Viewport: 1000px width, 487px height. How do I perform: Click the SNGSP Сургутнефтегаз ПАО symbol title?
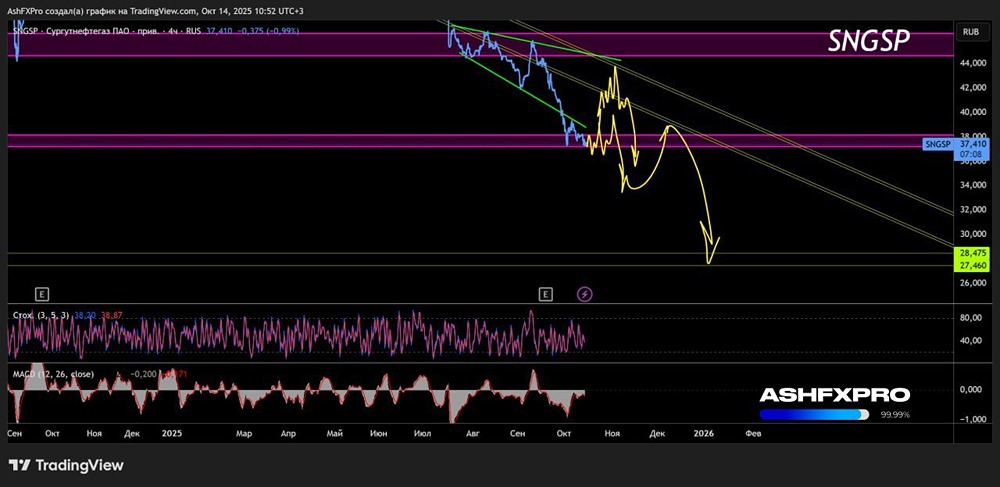pyautogui.click(x=83, y=31)
